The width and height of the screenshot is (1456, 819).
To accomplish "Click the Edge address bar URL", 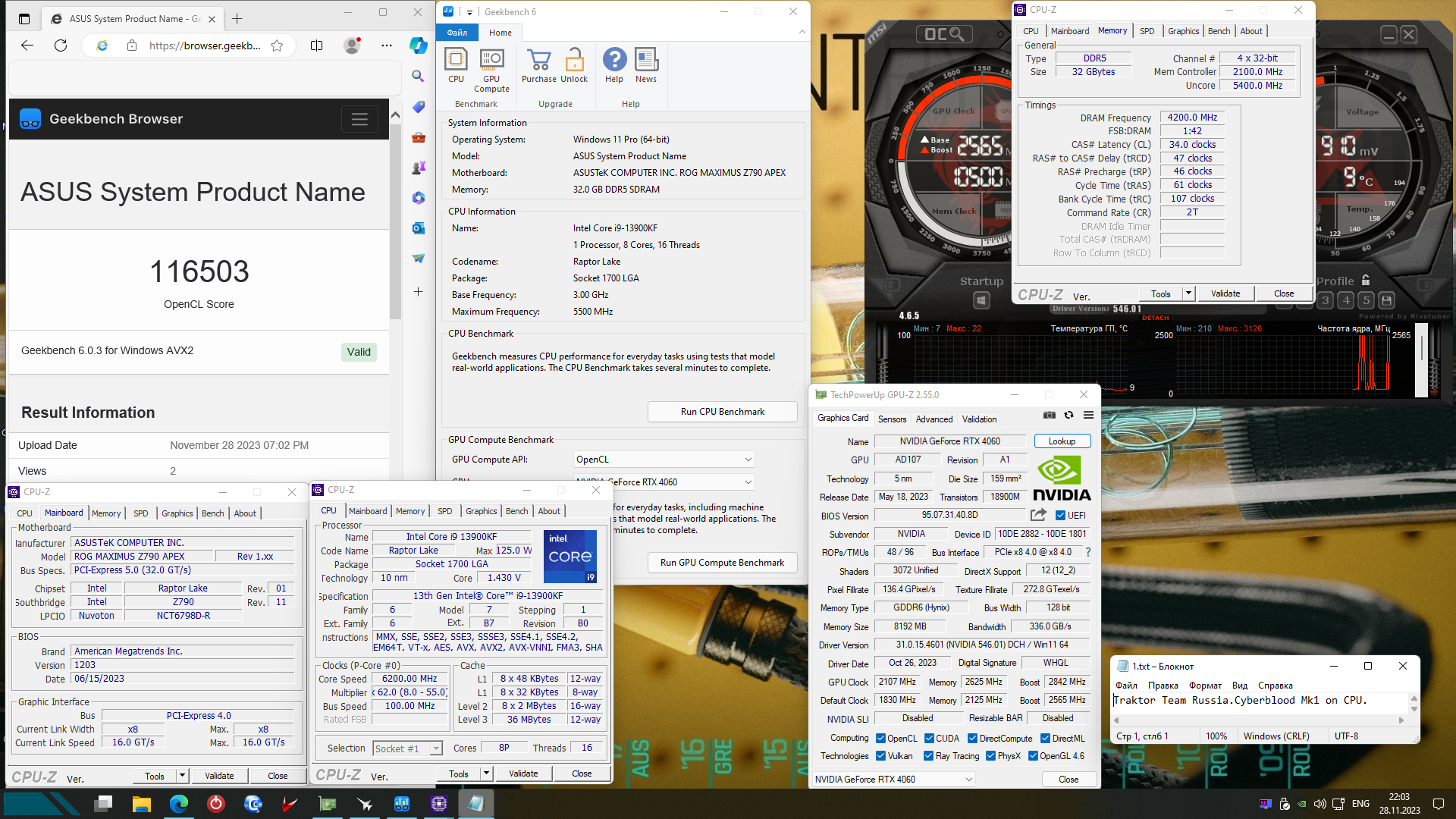I will pyautogui.click(x=205, y=45).
